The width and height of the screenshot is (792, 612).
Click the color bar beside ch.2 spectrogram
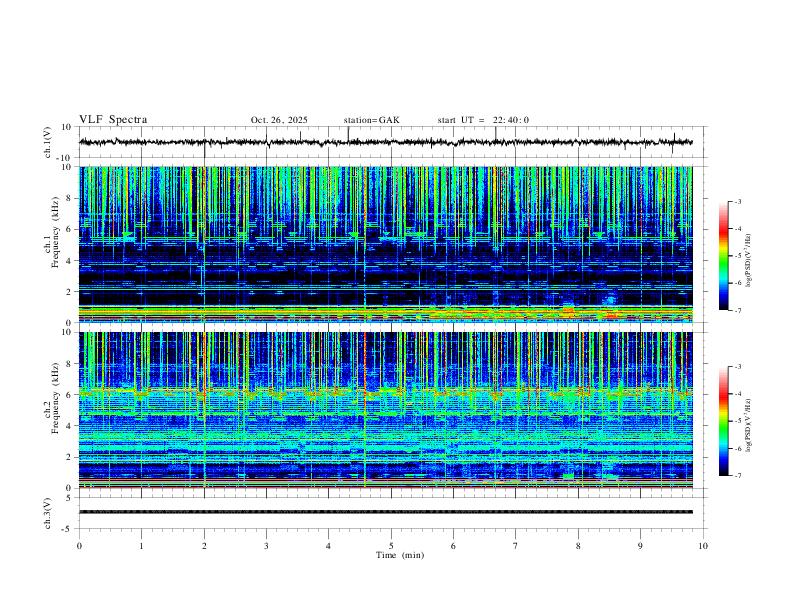[x=723, y=421]
